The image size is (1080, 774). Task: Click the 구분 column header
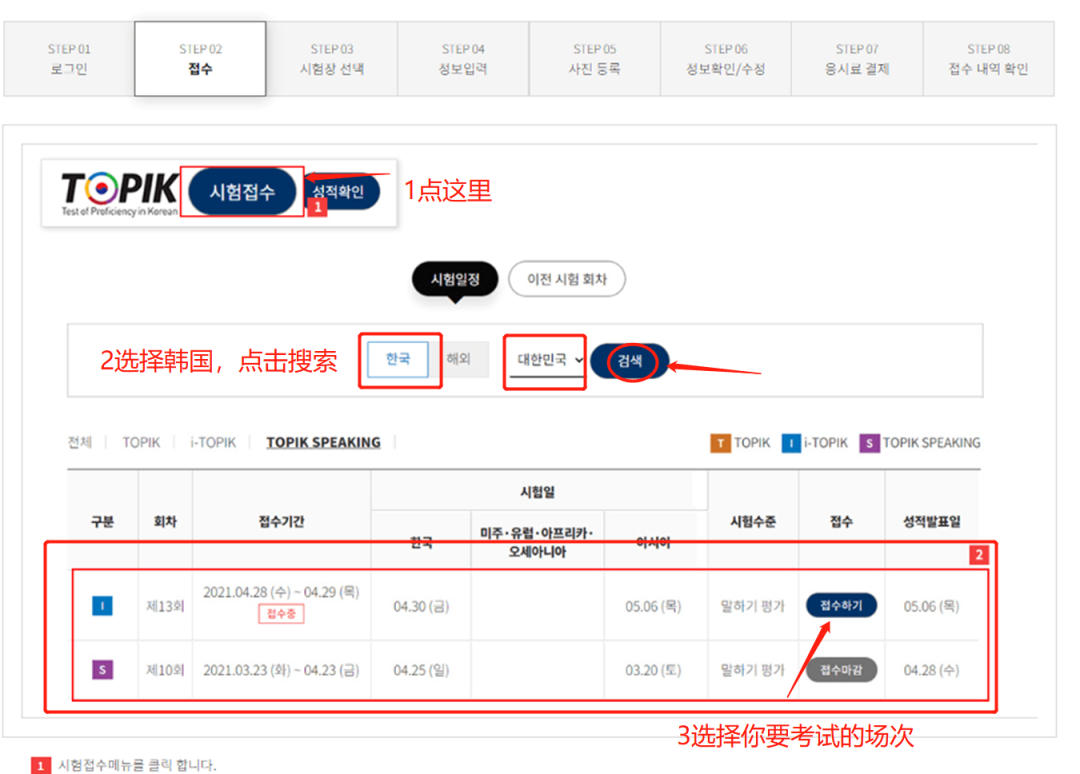[103, 522]
